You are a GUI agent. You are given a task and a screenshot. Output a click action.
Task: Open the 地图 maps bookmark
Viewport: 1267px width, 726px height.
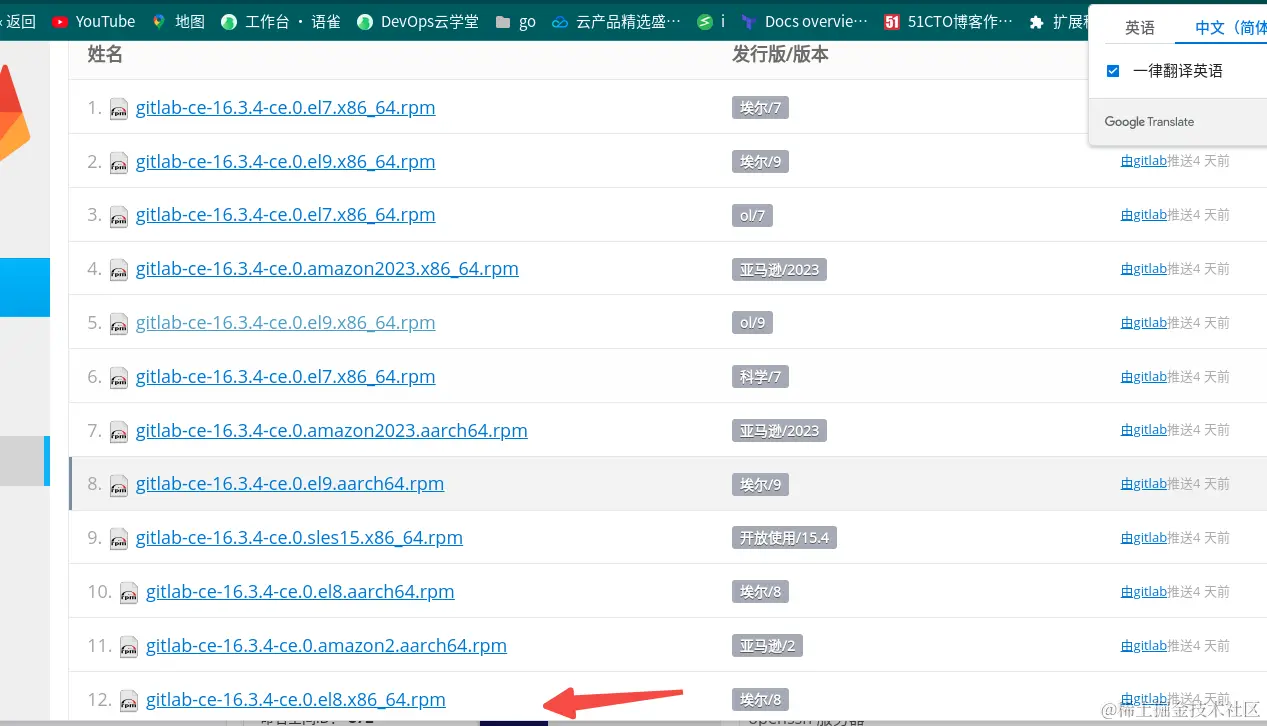(x=178, y=21)
